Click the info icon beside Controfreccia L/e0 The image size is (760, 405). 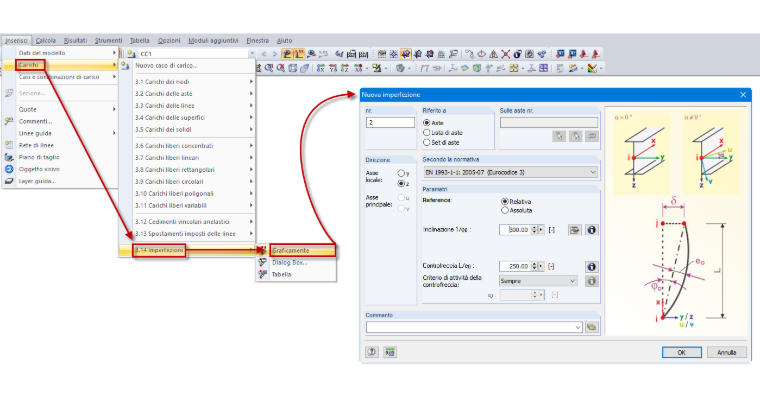(x=591, y=266)
